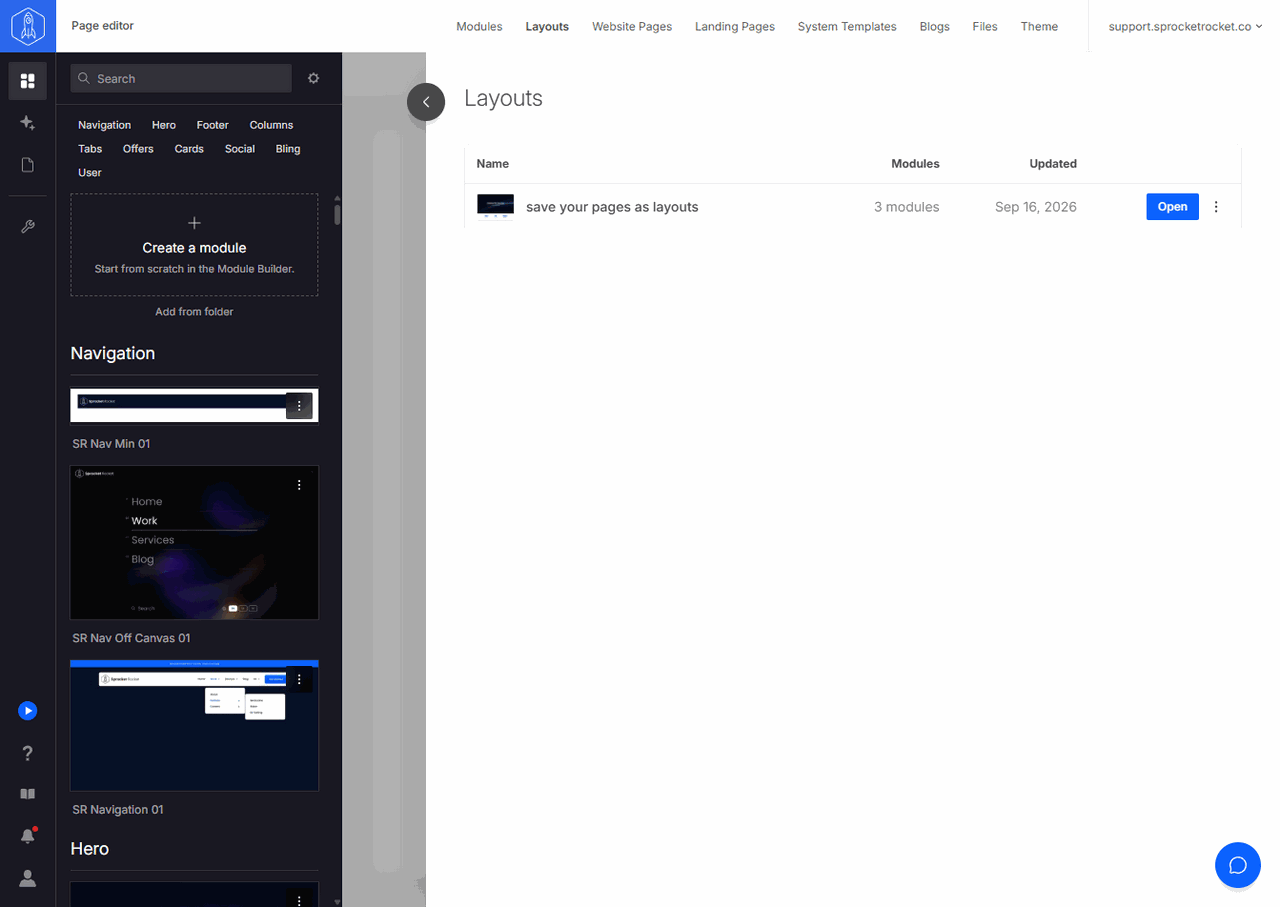Click the SprocketRocket rocket logo
Viewport: 1280px width, 907px height.
point(28,26)
